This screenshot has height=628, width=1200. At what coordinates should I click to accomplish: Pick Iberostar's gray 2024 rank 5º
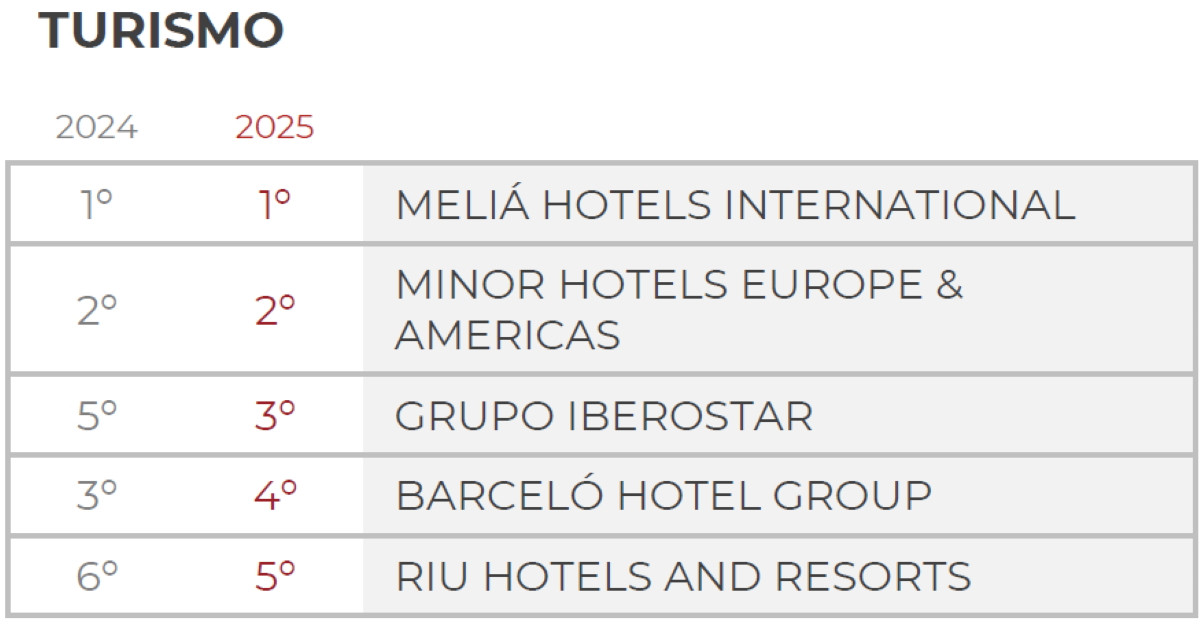pyautogui.click(x=96, y=416)
